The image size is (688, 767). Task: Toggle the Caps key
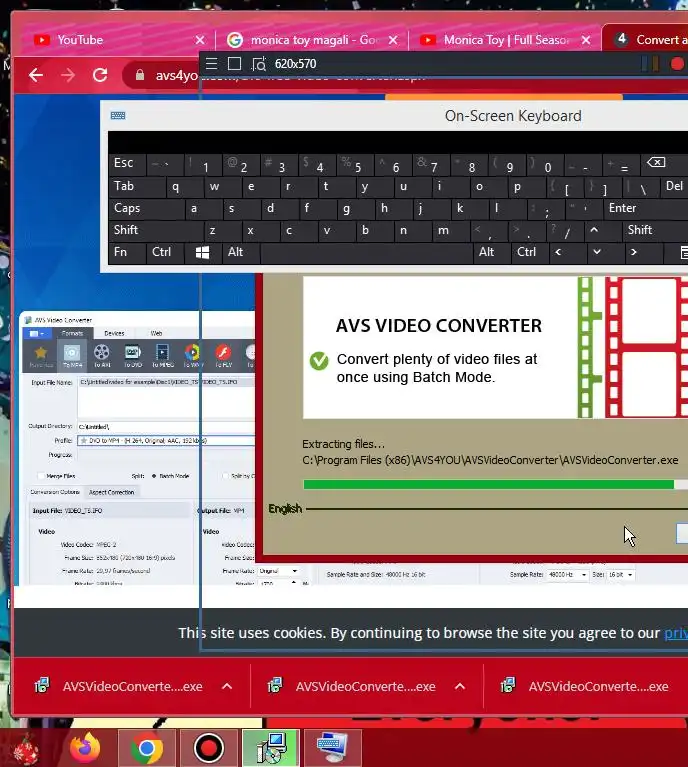click(x=146, y=208)
